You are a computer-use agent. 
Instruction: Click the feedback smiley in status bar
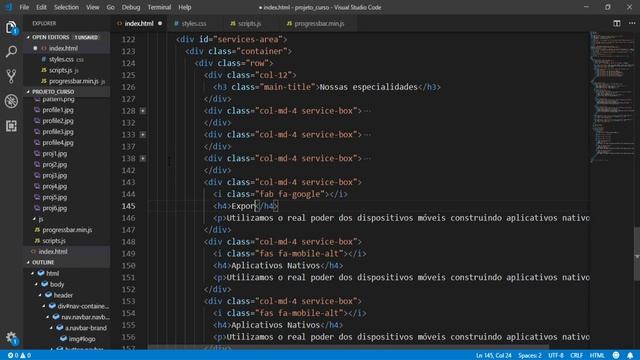[x=616, y=356]
